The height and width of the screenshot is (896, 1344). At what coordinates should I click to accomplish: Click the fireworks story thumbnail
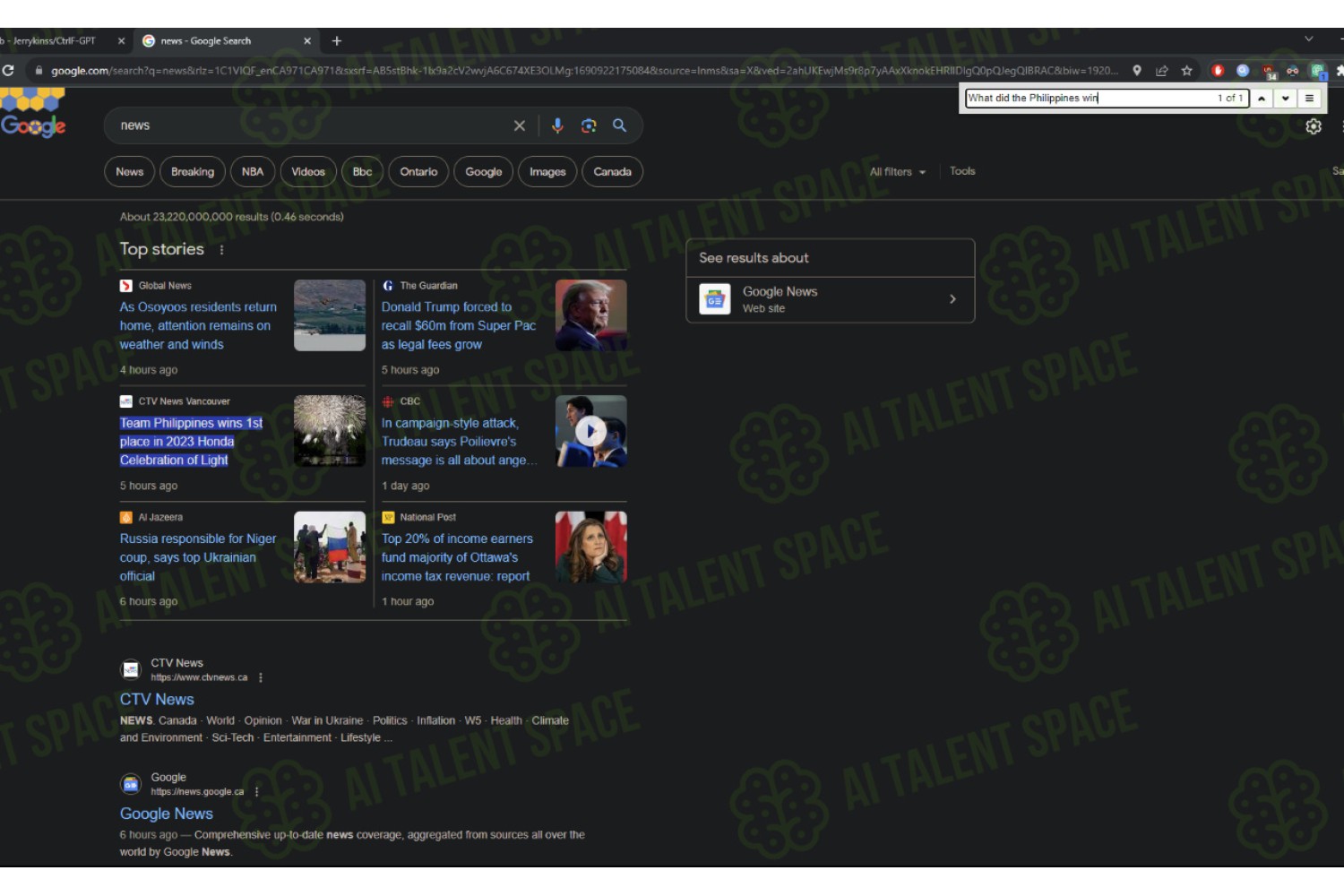330,432
